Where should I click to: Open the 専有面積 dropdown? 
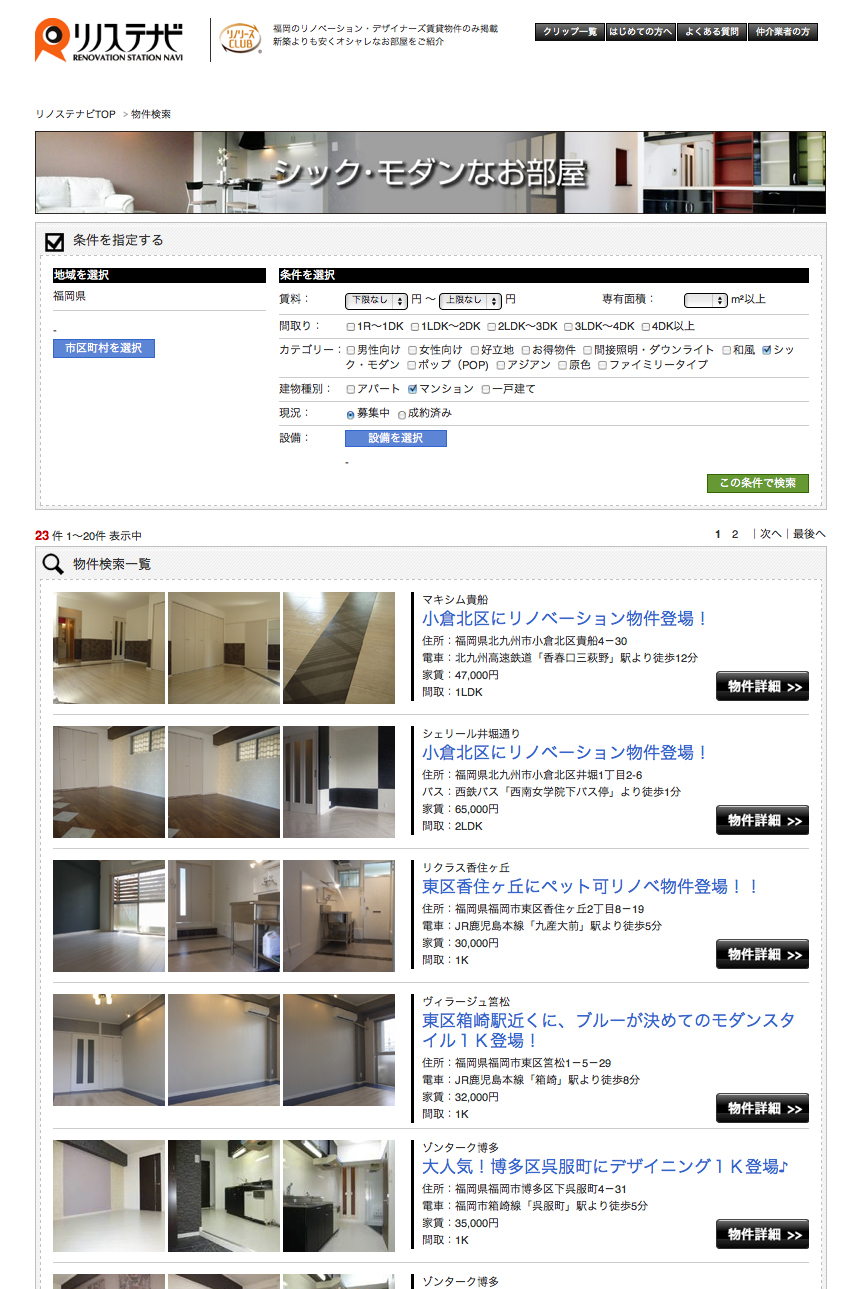pos(705,300)
